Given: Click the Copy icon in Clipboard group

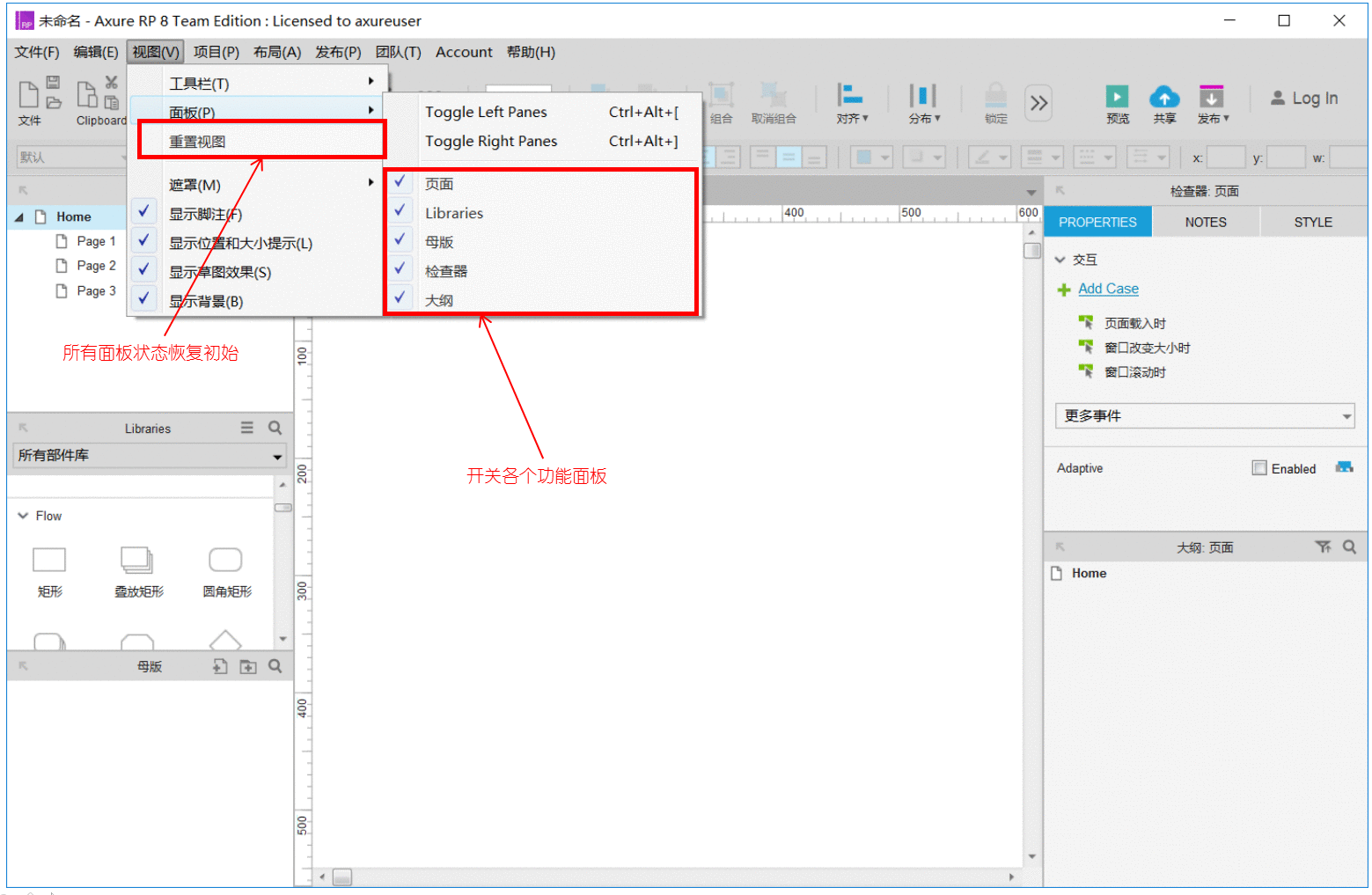Looking at the screenshot, I should (x=86, y=94).
